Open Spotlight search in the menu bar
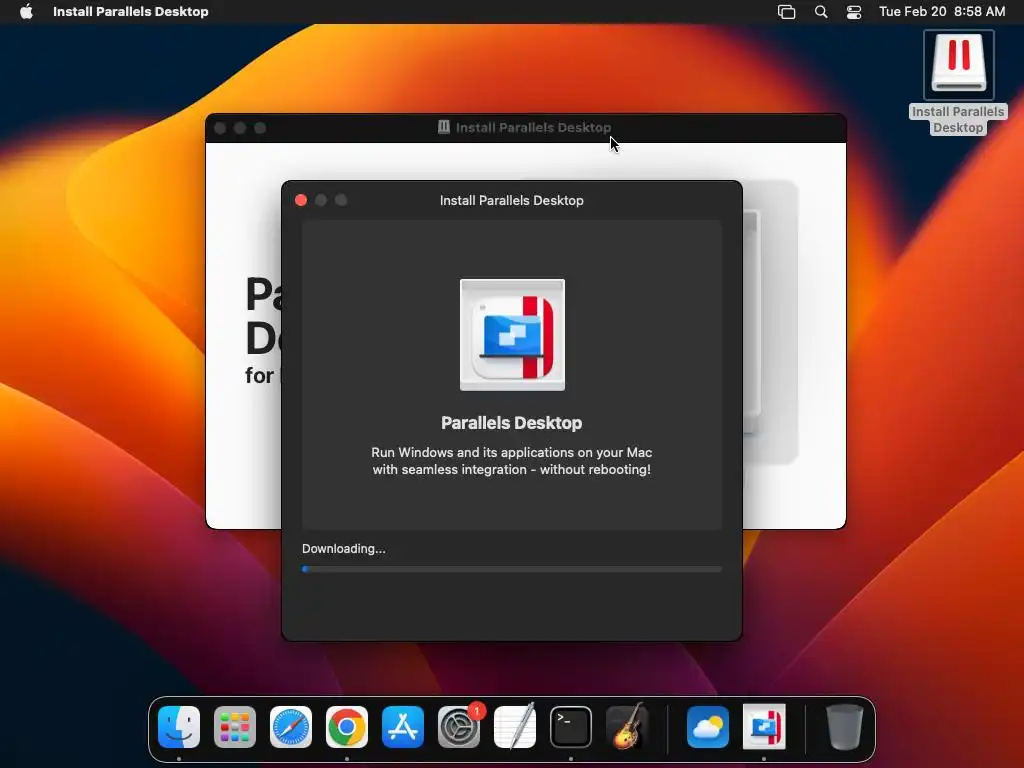The width and height of the screenshot is (1024, 768). click(821, 12)
